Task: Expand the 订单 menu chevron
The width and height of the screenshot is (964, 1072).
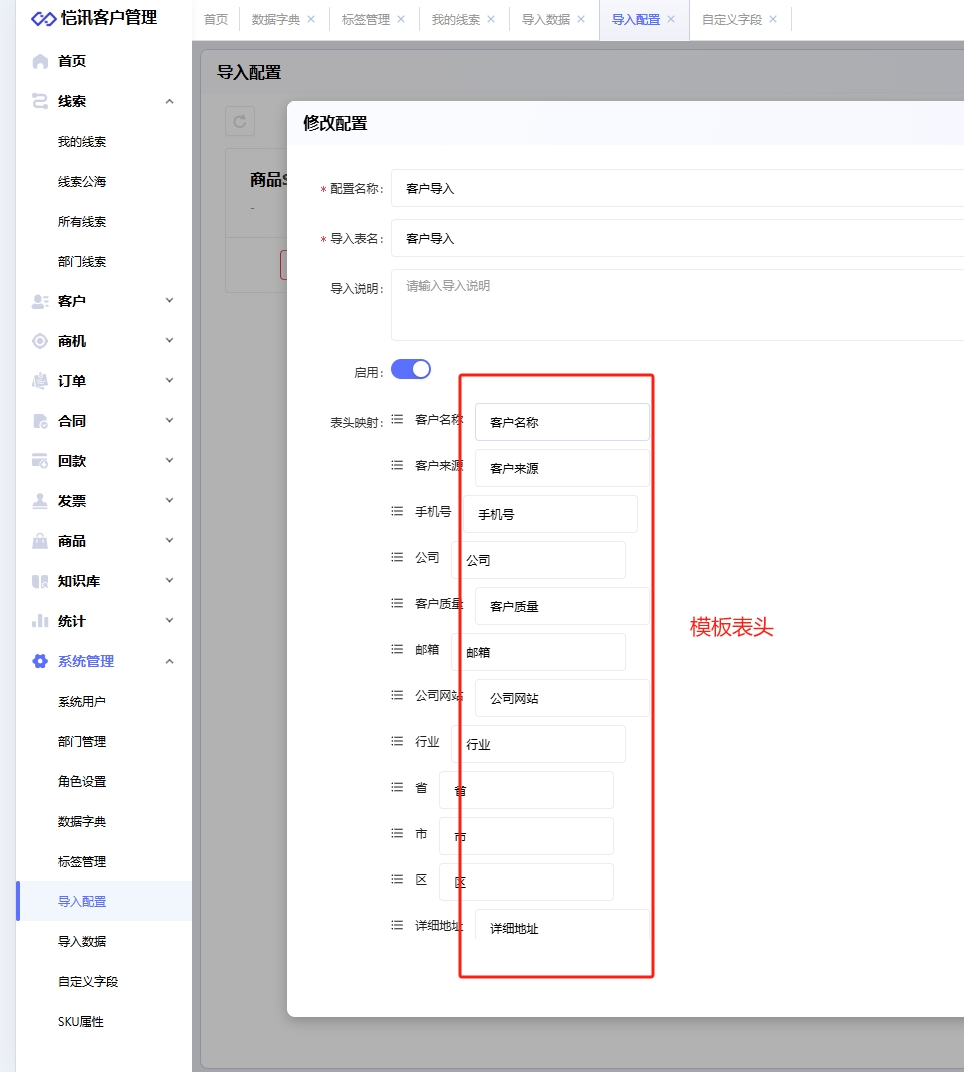Action: (169, 381)
